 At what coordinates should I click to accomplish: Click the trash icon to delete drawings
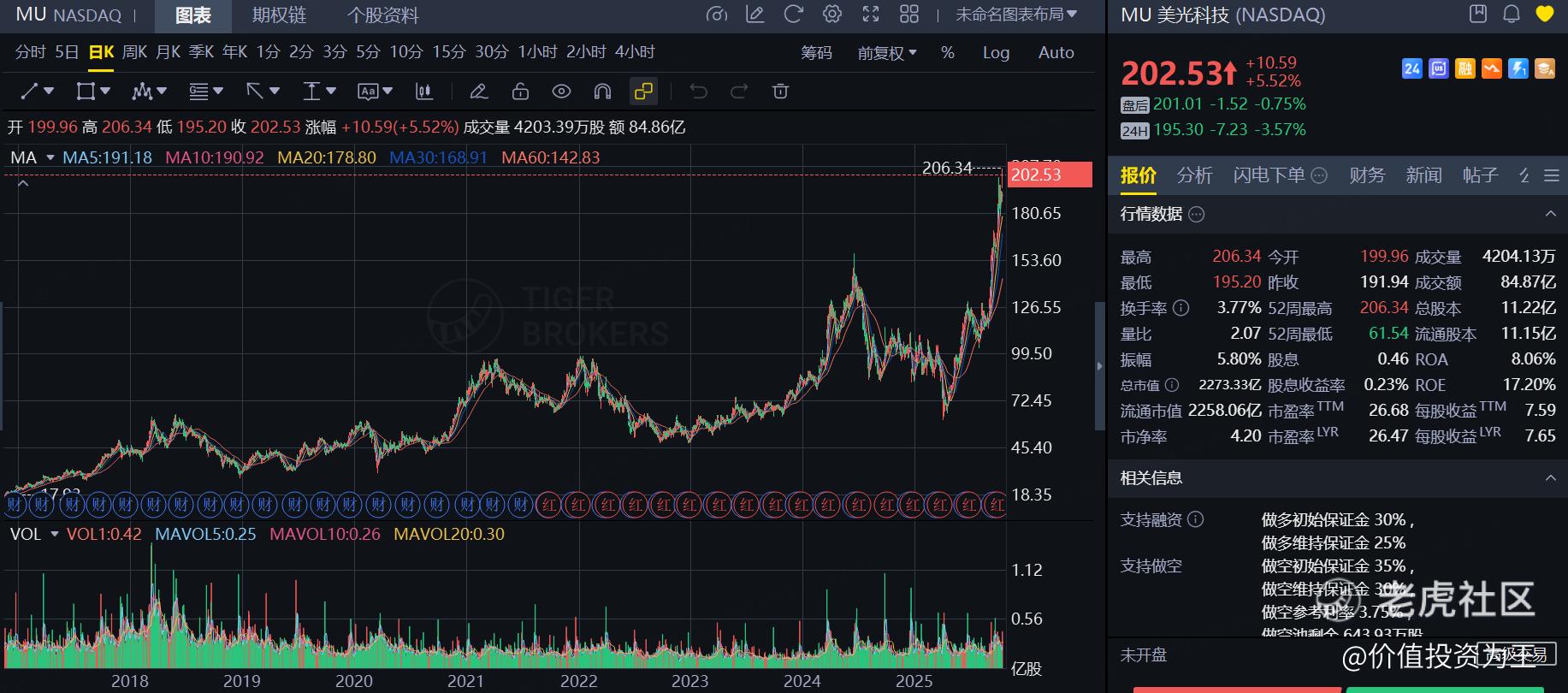point(780,92)
